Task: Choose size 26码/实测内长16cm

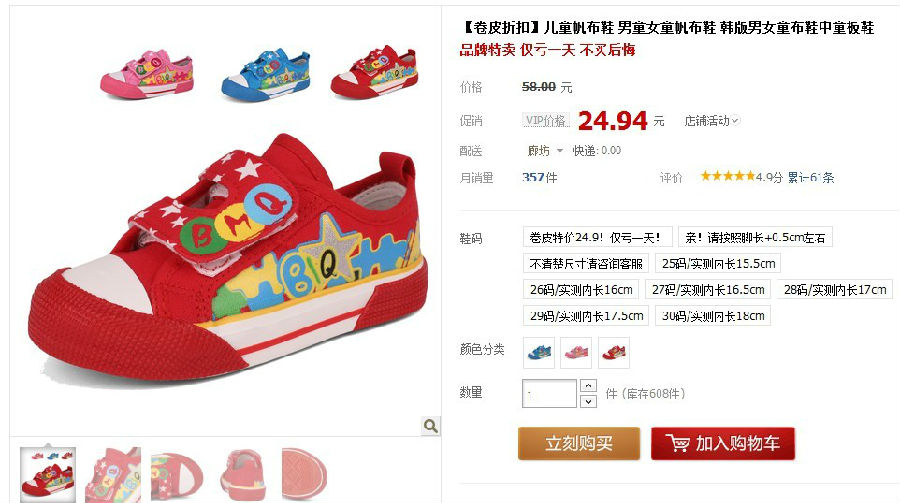Action: [x=581, y=289]
